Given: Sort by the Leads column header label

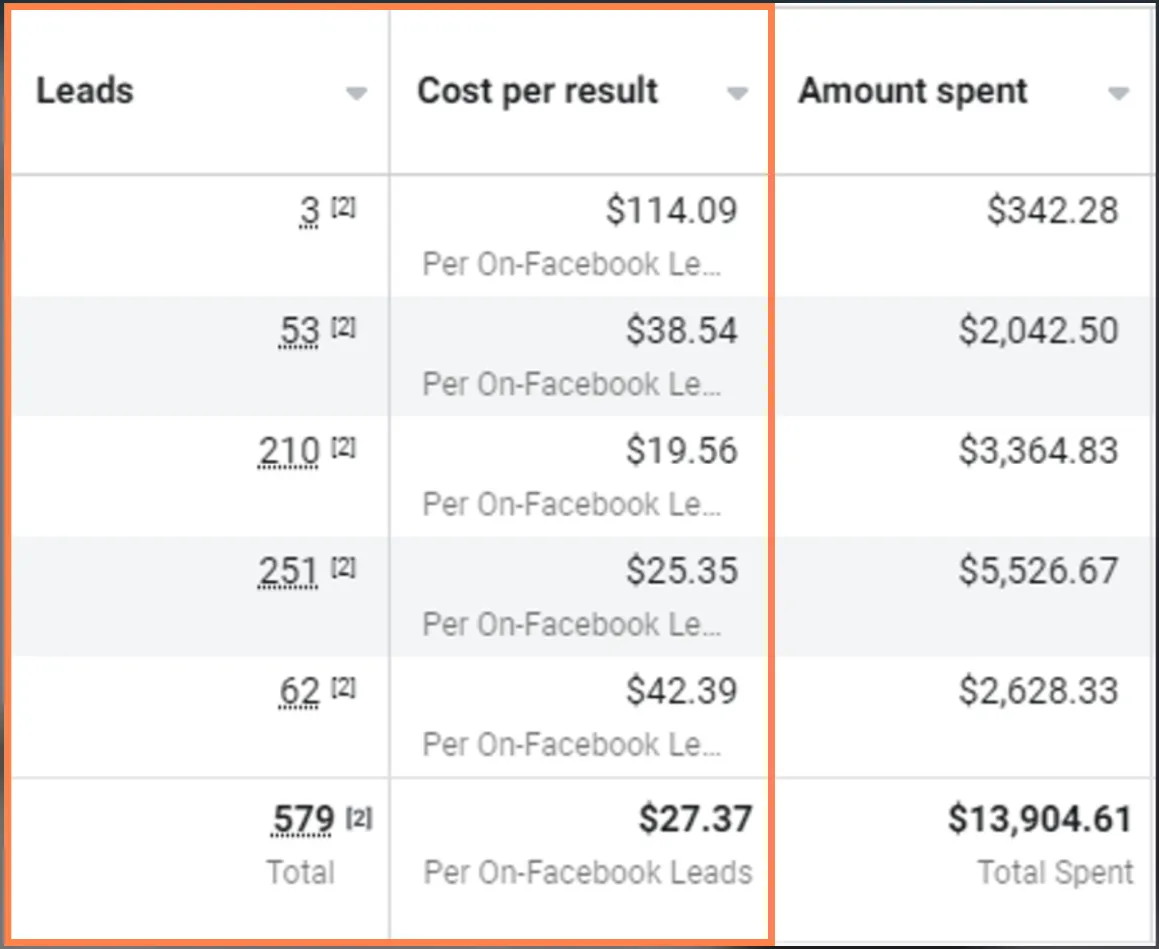Looking at the screenshot, I should coord(85,91).
